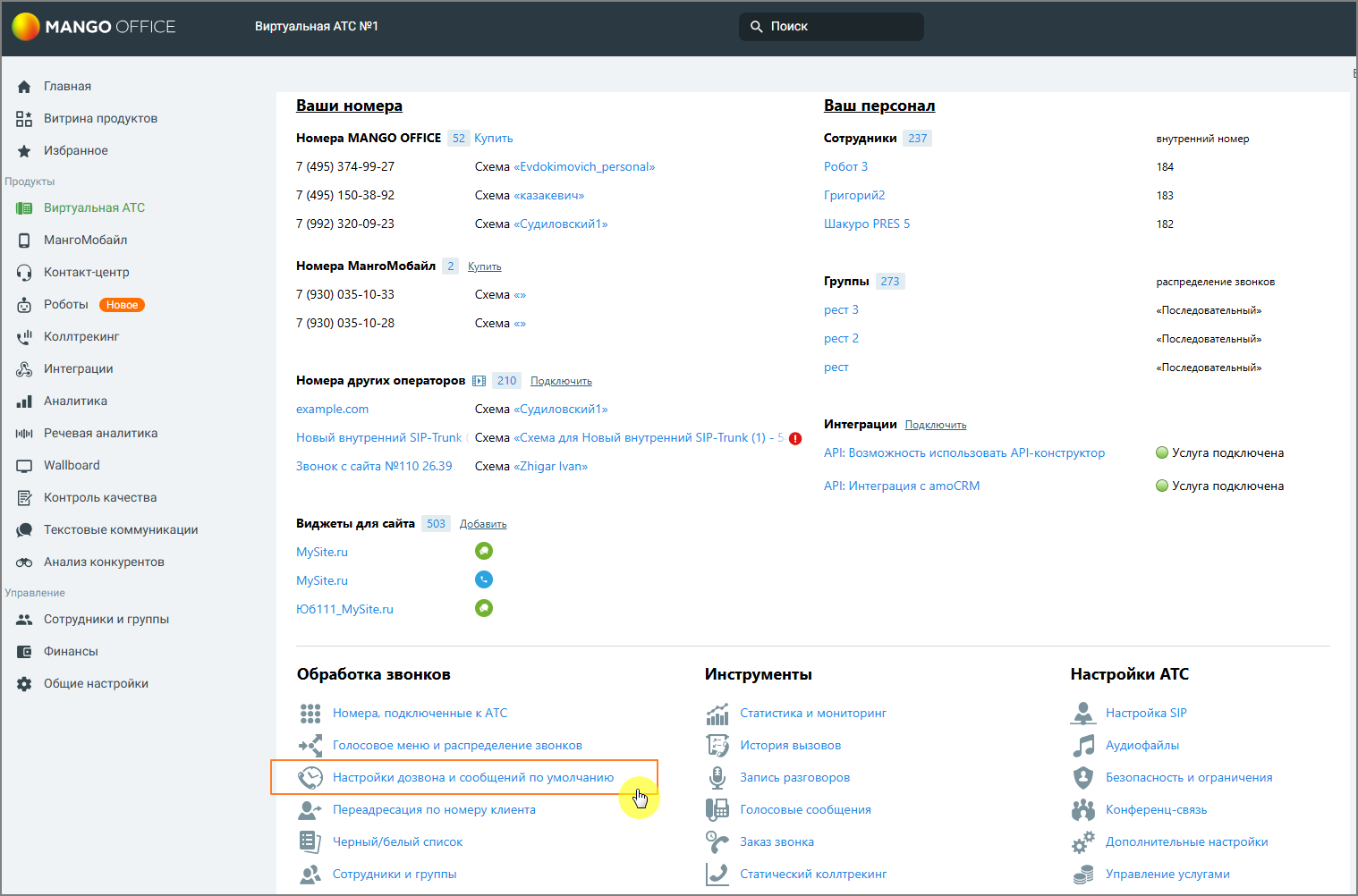Select Сотрудники и группы in the sidebar

pos(106,620)
